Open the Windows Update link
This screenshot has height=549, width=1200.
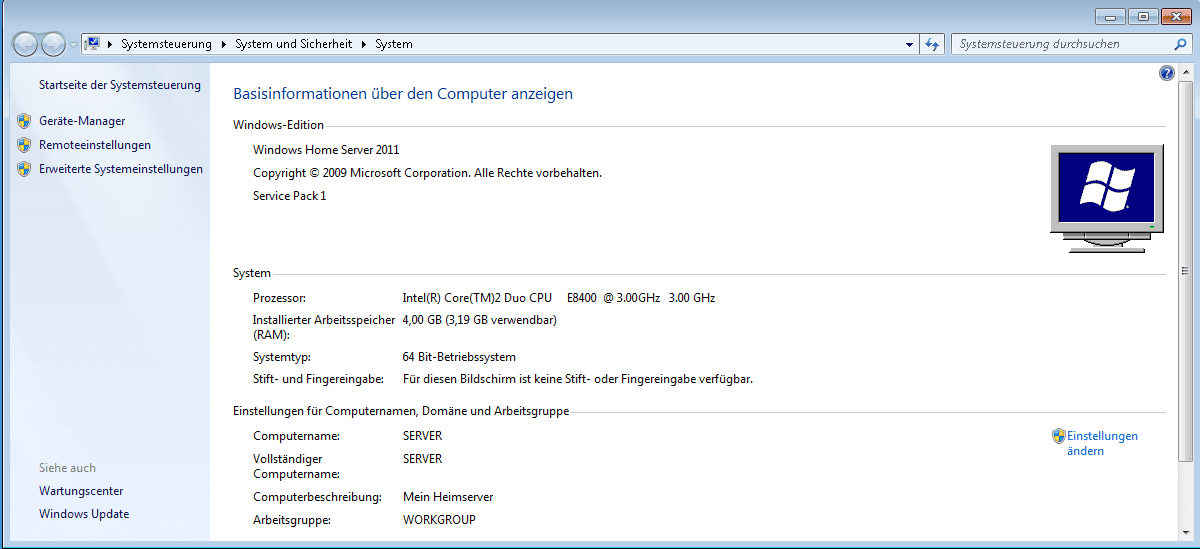[84, 514]
